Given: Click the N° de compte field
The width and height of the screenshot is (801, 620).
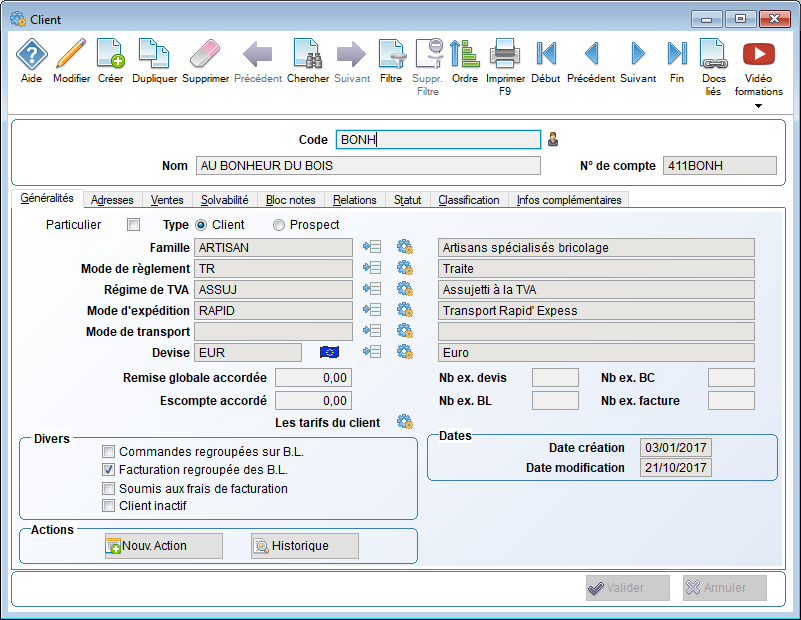Looking at the screenshot, I should click(720, 165).
